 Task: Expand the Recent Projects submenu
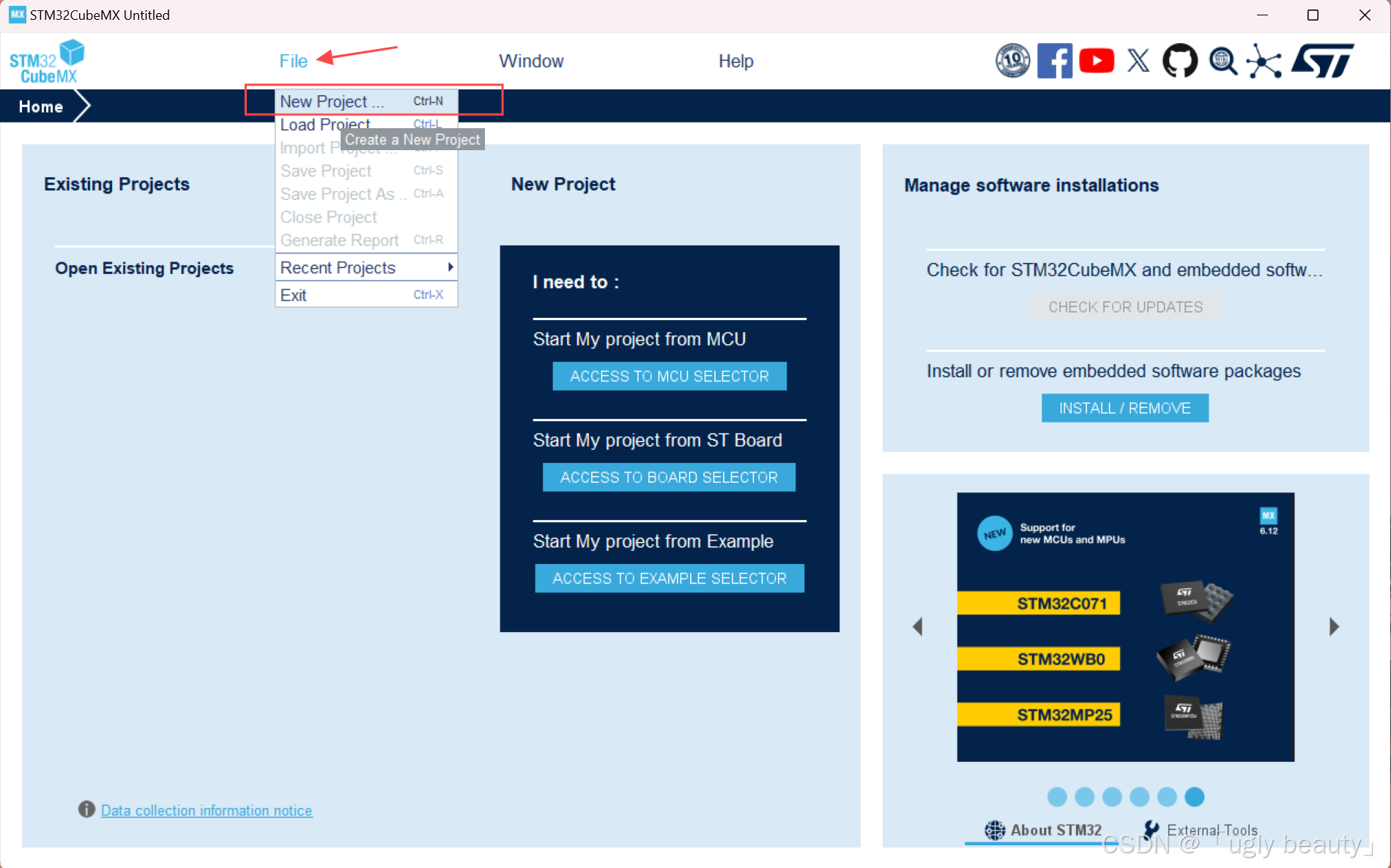[x=366, y=267]
